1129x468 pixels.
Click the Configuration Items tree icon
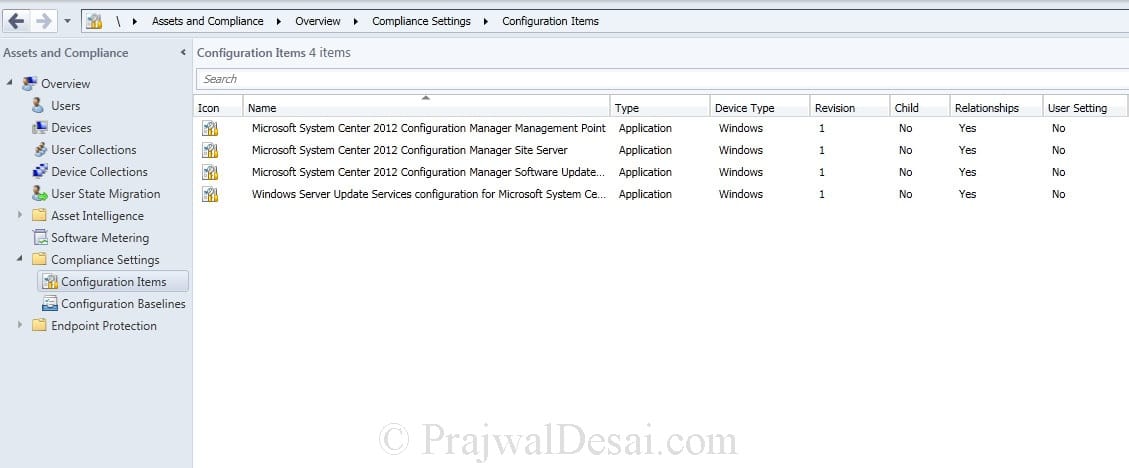[x=50, y=282]
